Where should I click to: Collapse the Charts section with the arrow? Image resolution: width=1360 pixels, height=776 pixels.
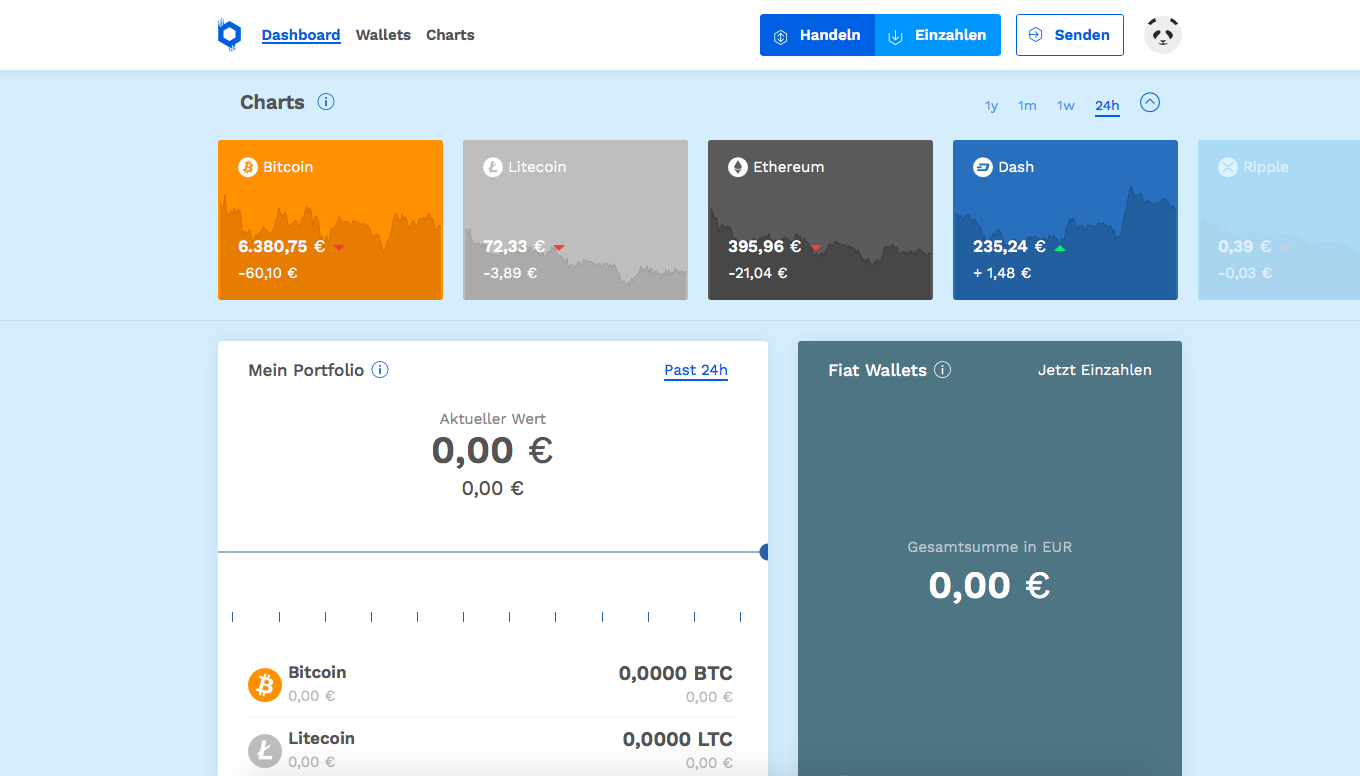[x=1150, y=102]
